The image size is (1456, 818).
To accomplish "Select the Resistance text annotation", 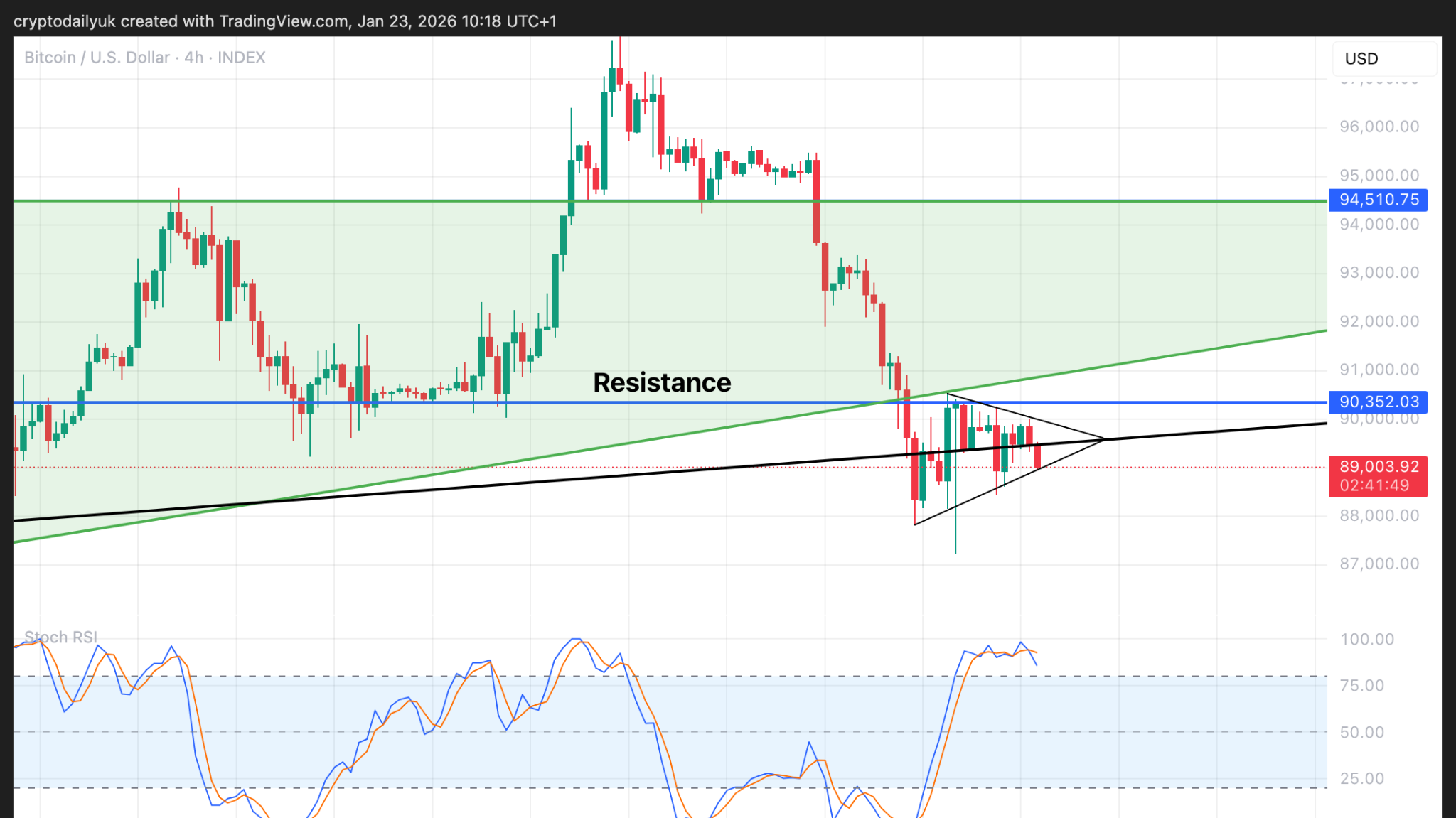I will coord(662,383).
